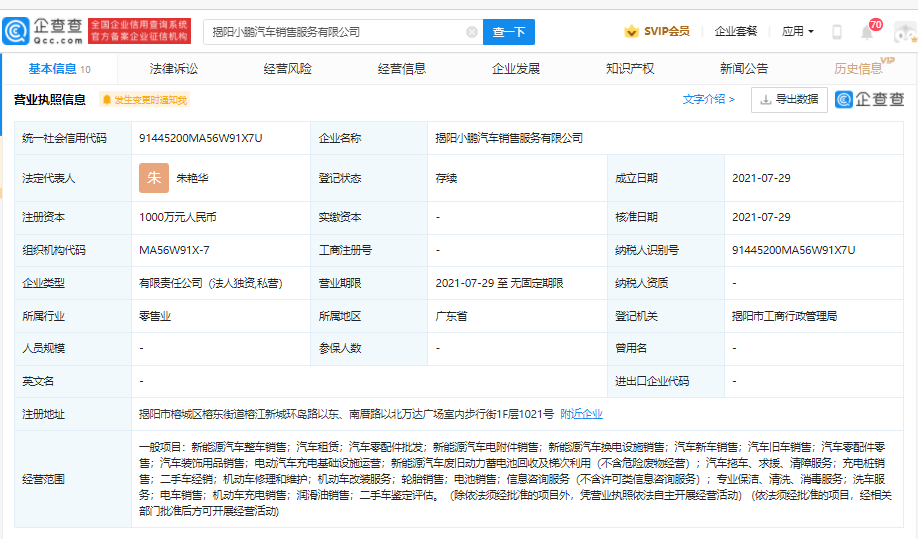
Task: Click 成立日期 value 2021-07-29
Action: click(761, 178)
